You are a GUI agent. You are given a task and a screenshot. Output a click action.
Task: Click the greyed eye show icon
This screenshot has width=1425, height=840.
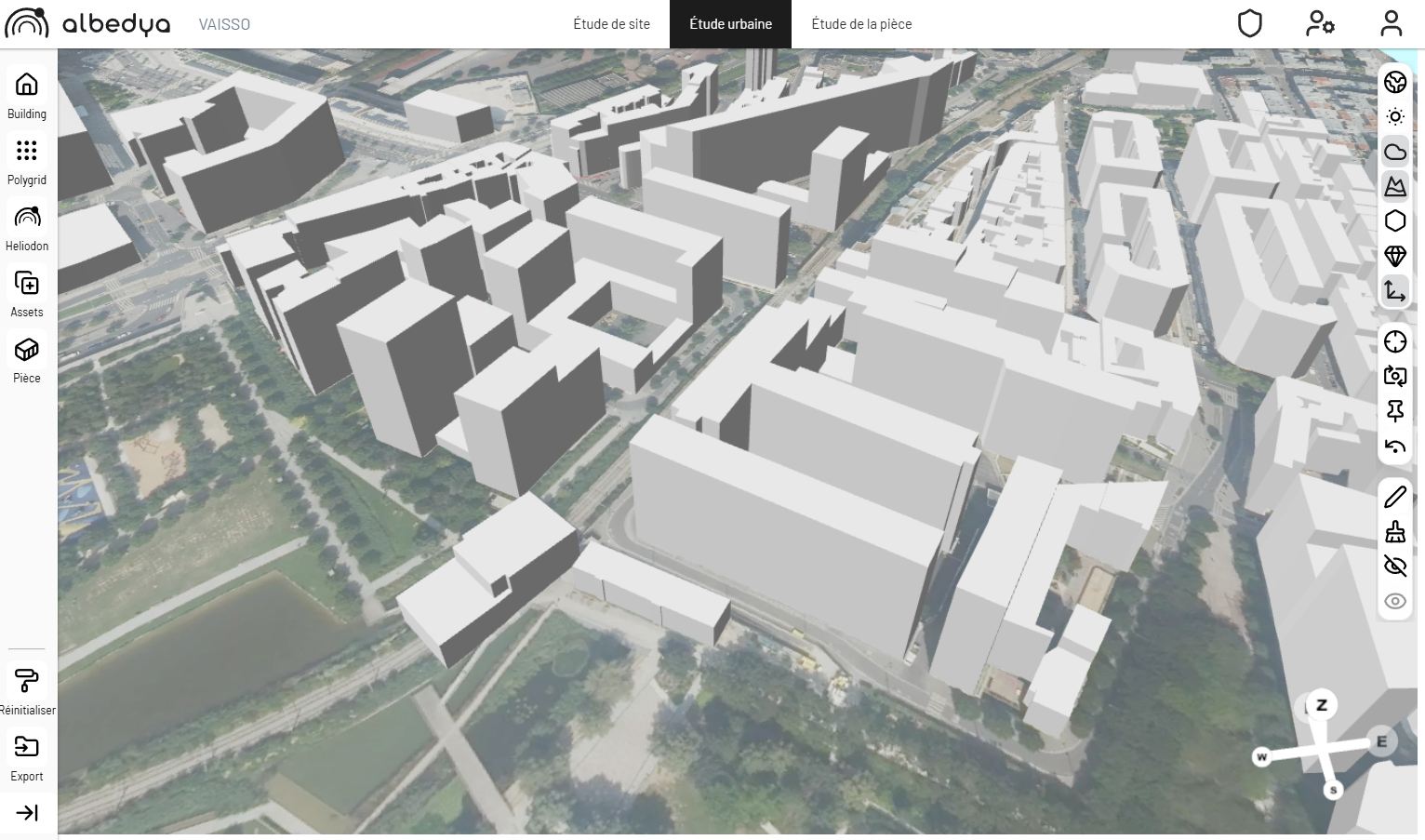tap(1395, 601)
